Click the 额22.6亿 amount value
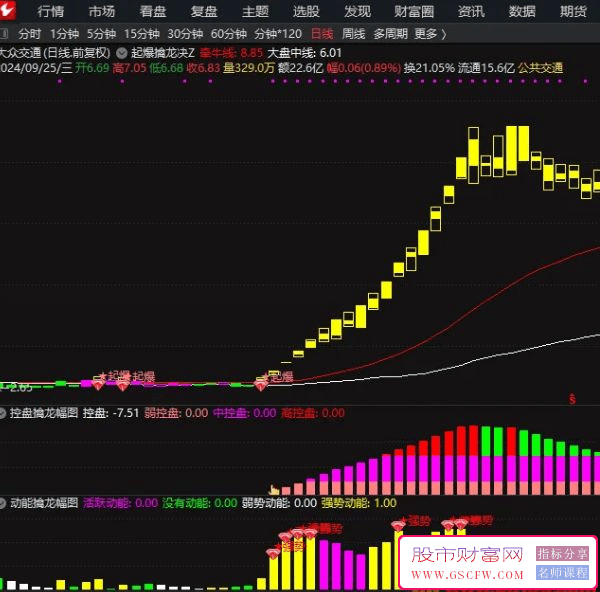The height and width of the screenshot is (592, 600). 301,68
